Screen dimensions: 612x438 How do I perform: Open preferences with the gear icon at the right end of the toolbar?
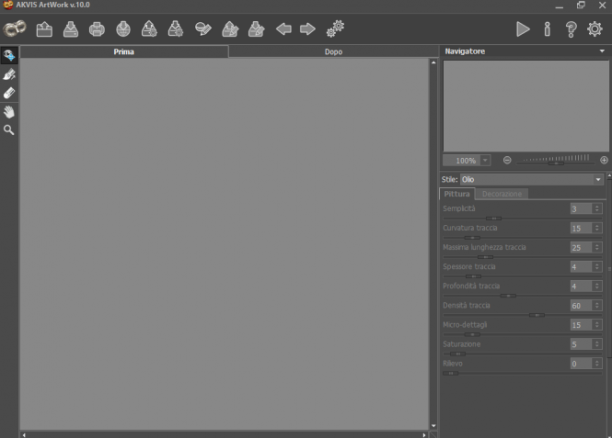tap(595, 29)
